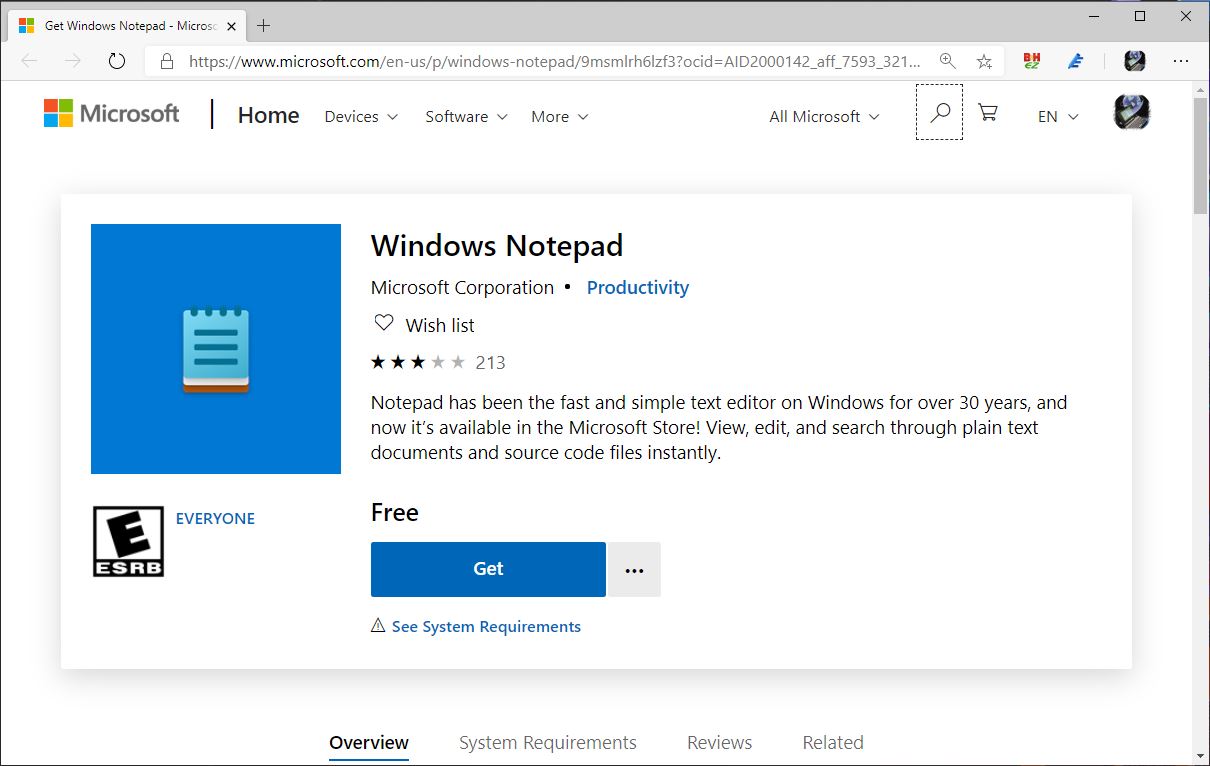
Task: Follow the Productivity category link
Action: [637, 288]
